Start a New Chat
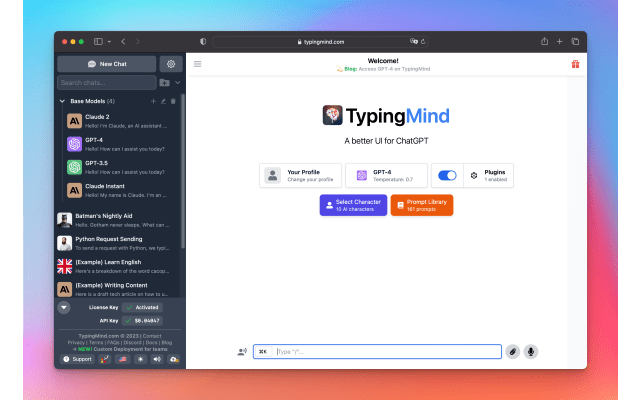This screenshot has height=400, width=640. (107, 64)
